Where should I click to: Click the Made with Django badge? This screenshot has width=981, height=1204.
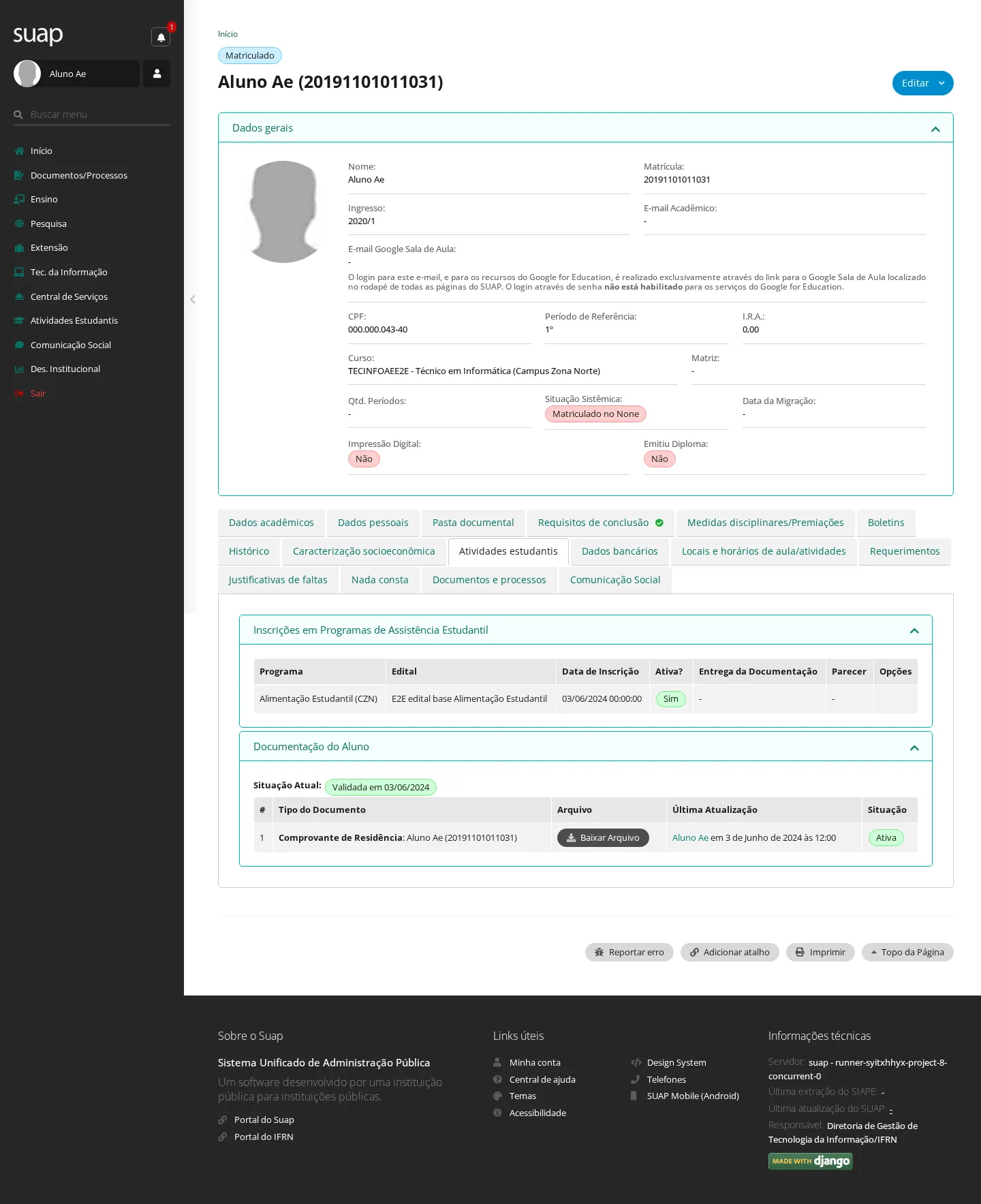click(810, 1161)
